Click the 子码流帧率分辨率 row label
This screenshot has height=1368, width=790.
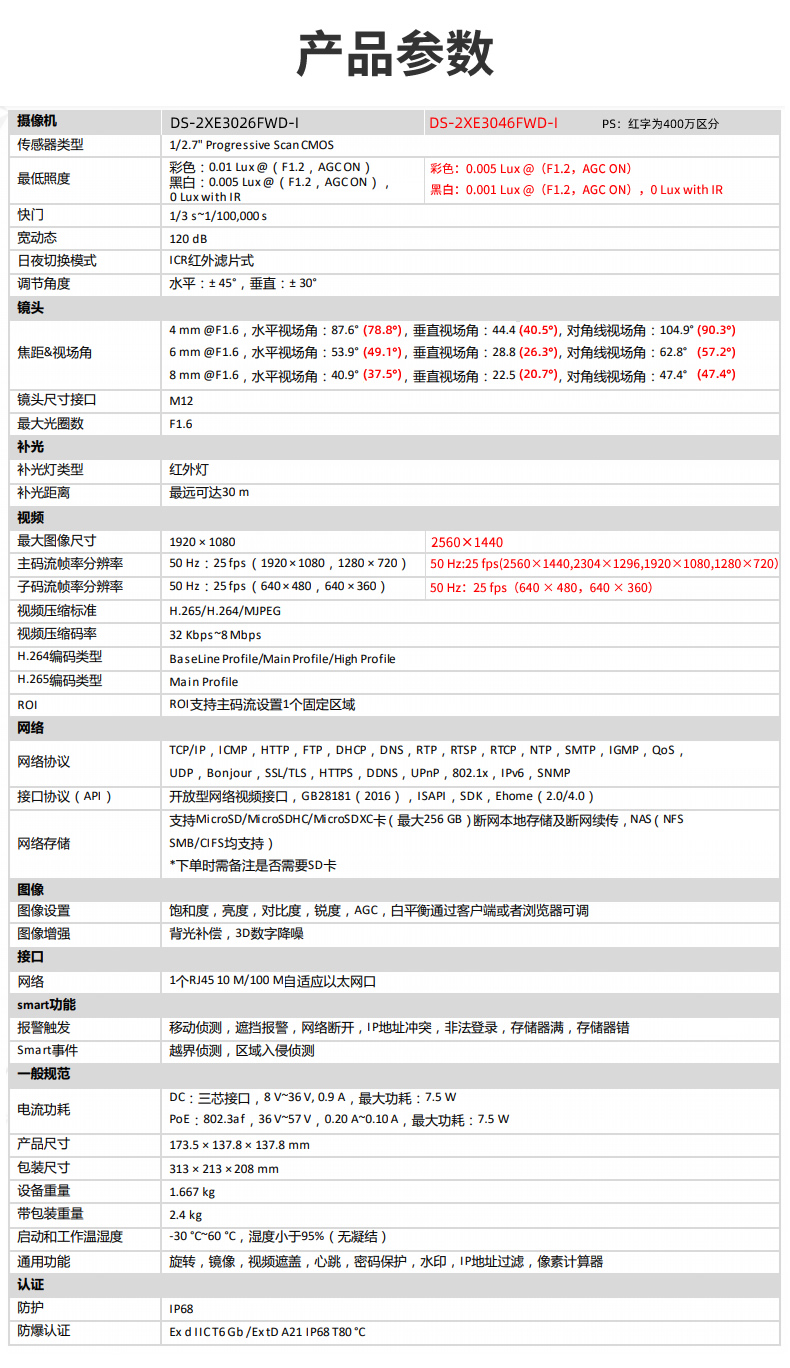pos(70,587)
